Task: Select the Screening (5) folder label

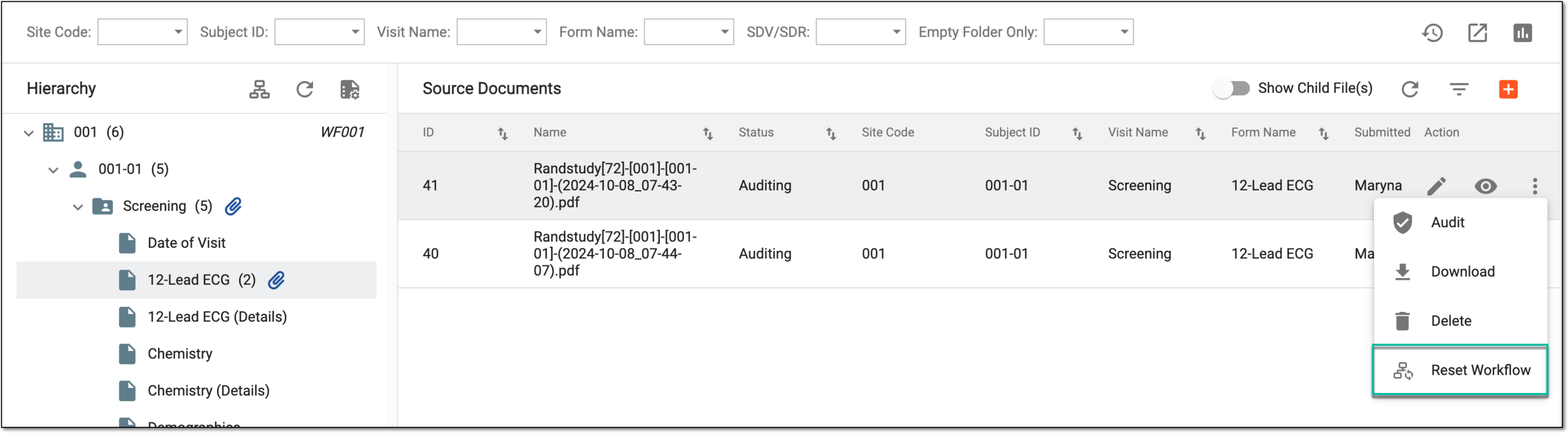Action: [167, 206]
